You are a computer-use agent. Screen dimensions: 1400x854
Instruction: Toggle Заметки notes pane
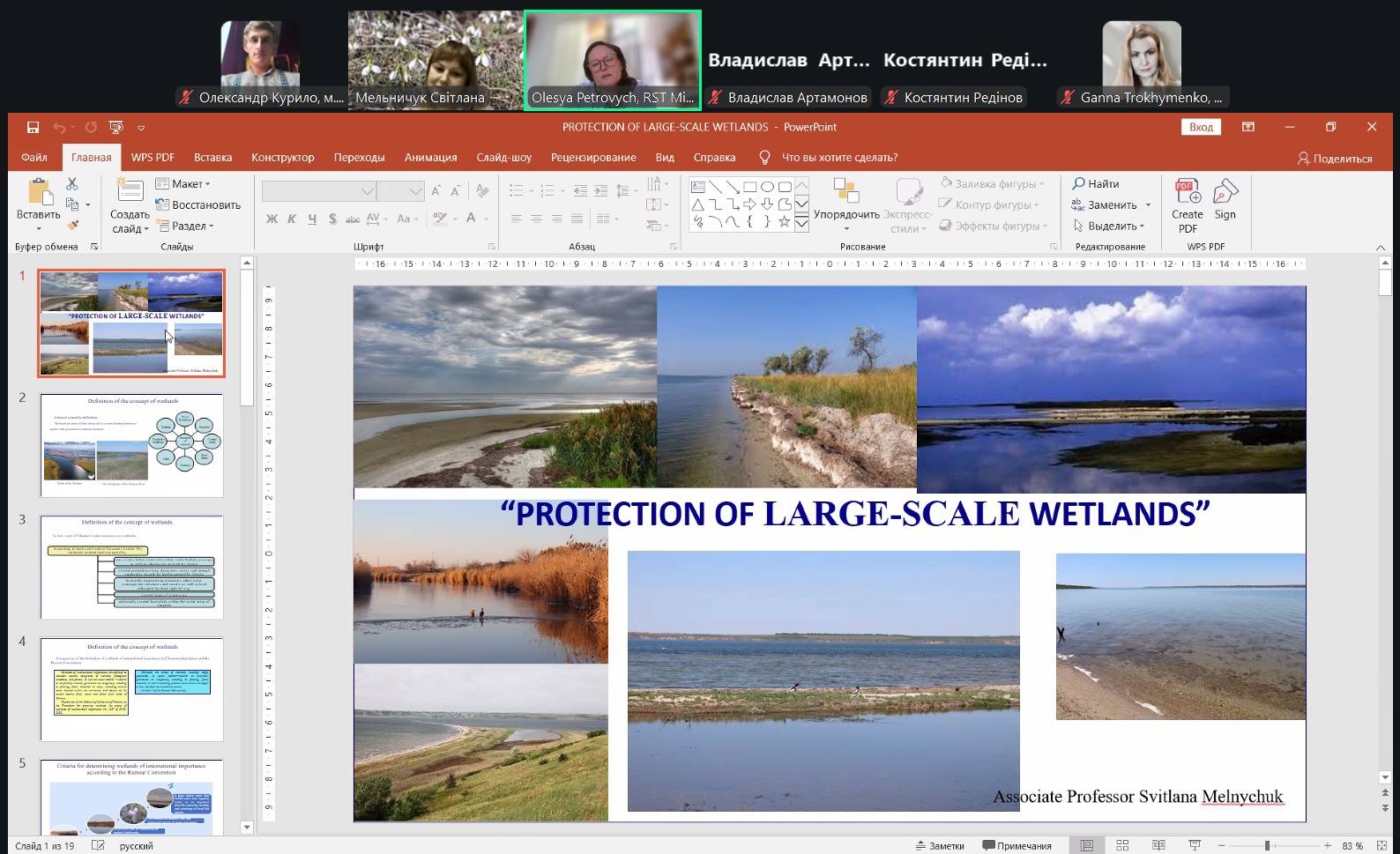pos(940,846)
